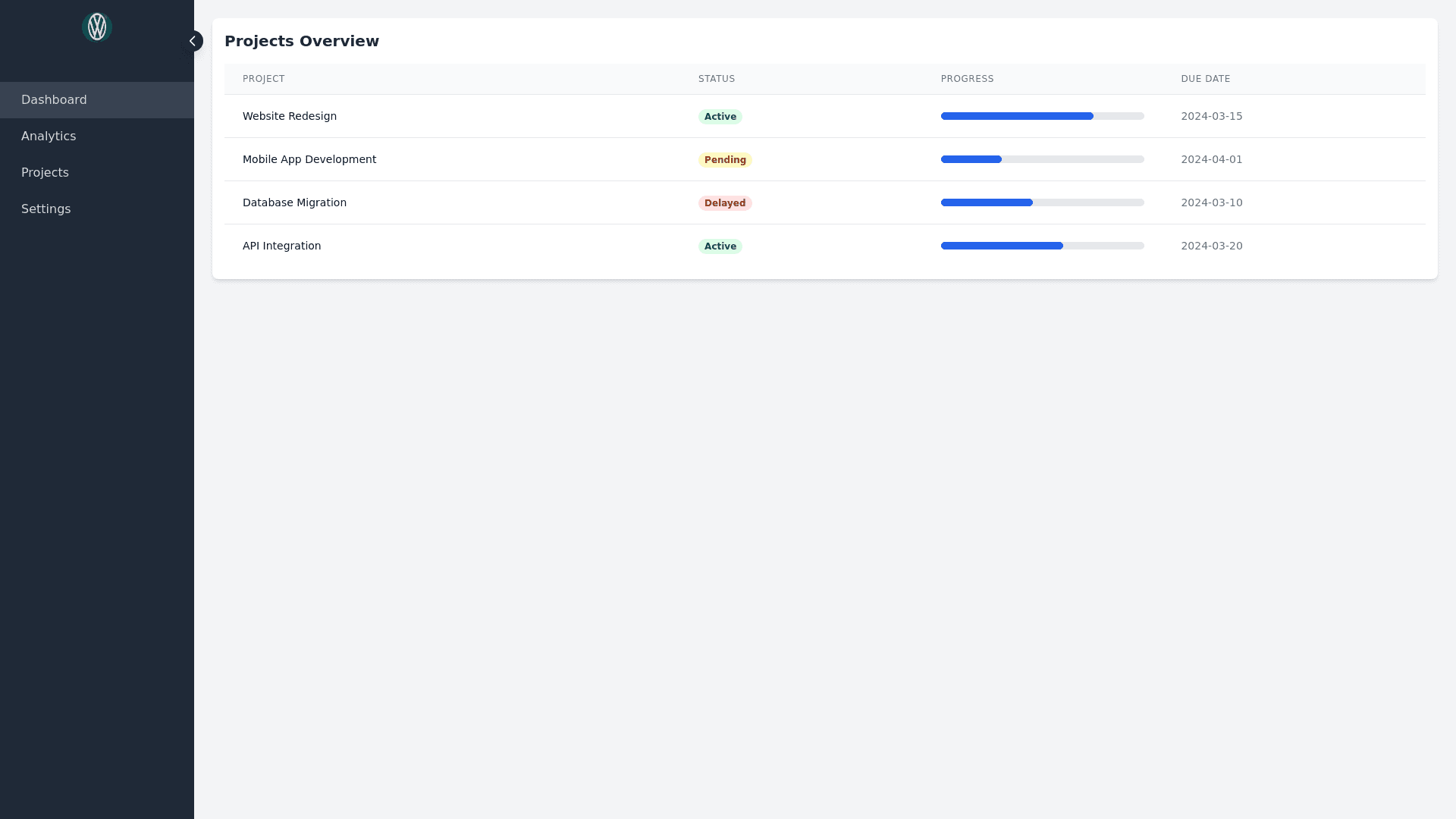Image resolution: width=1456 pixels, height=819 pixels.
Task: Click the Database Migration progress bar
Action: [x=1042, y=202]
